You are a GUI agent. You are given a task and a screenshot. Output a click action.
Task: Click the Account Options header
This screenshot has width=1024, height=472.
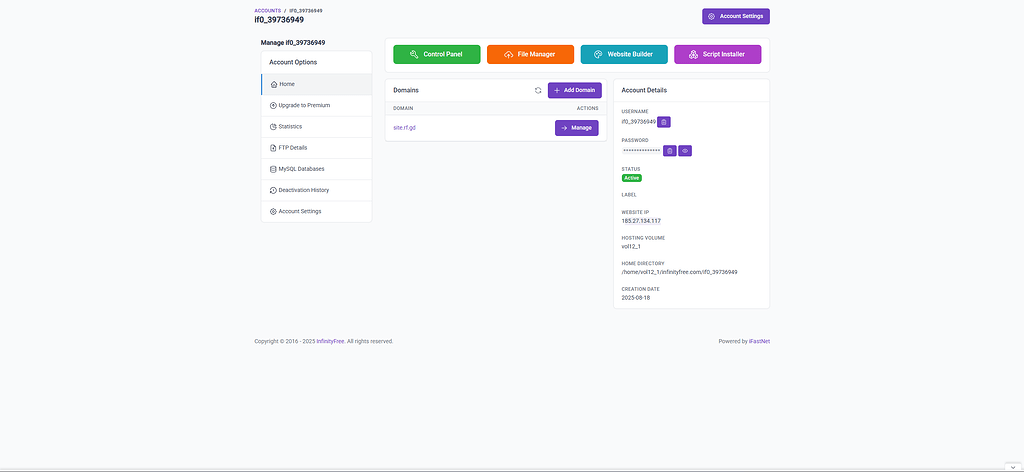point(317,63)
